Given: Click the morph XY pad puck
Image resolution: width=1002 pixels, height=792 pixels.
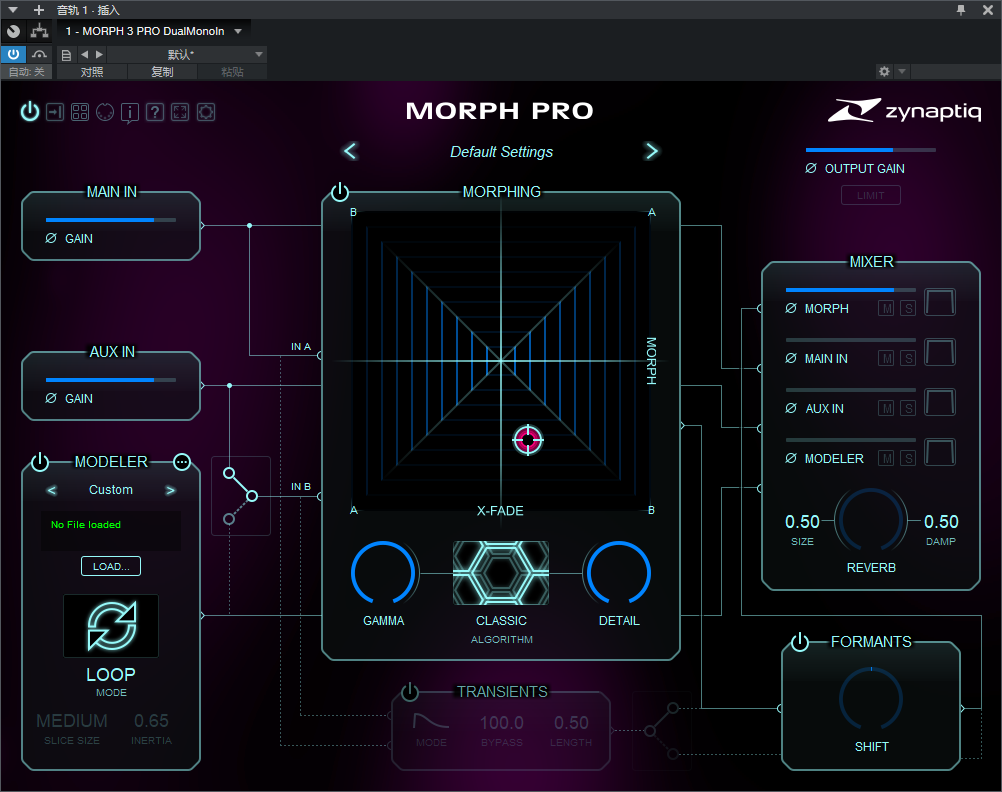Looking at the screenshot, I should [x=528, y=440].
